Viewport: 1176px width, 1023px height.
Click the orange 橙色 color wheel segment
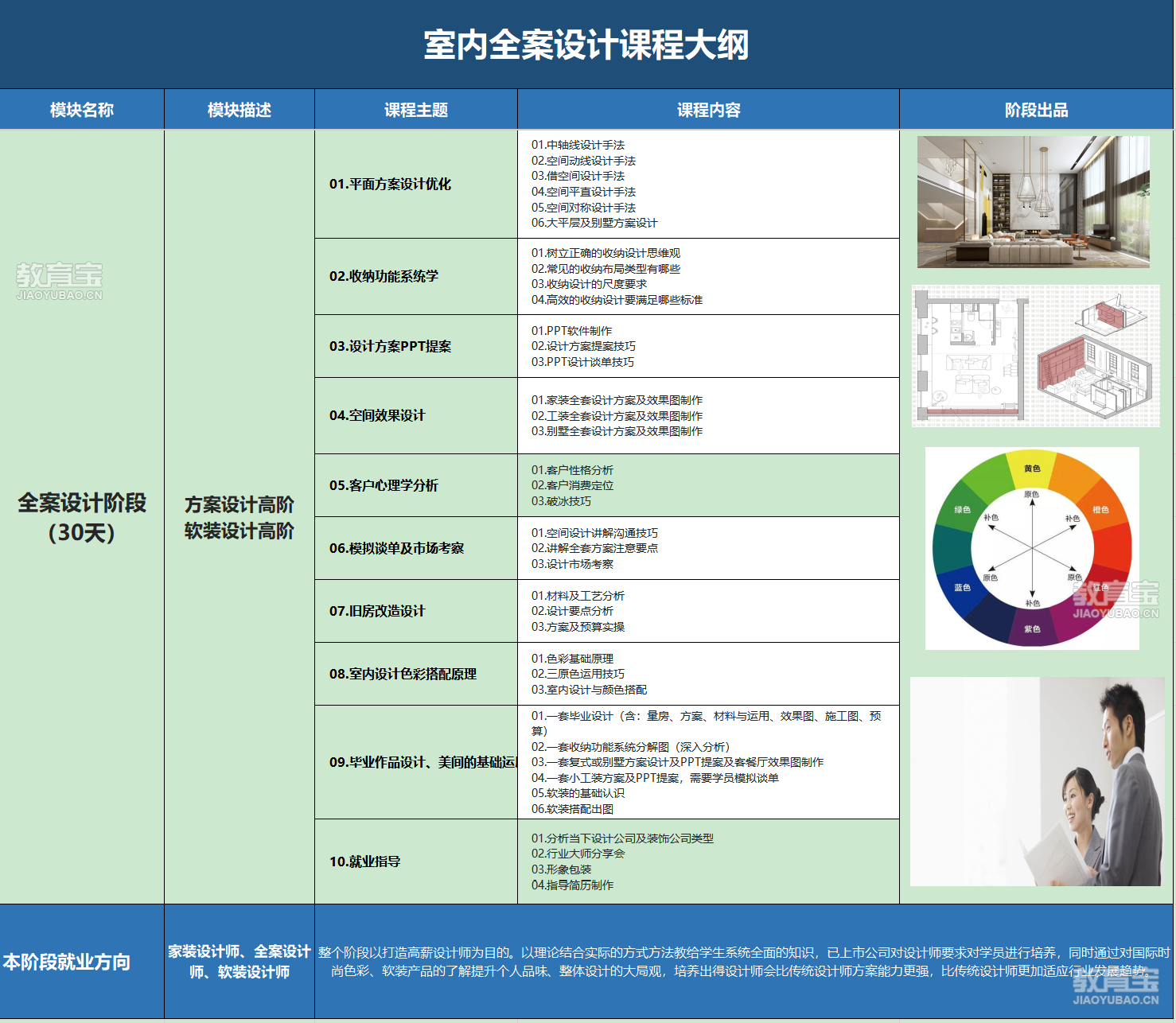[1100, 509]
